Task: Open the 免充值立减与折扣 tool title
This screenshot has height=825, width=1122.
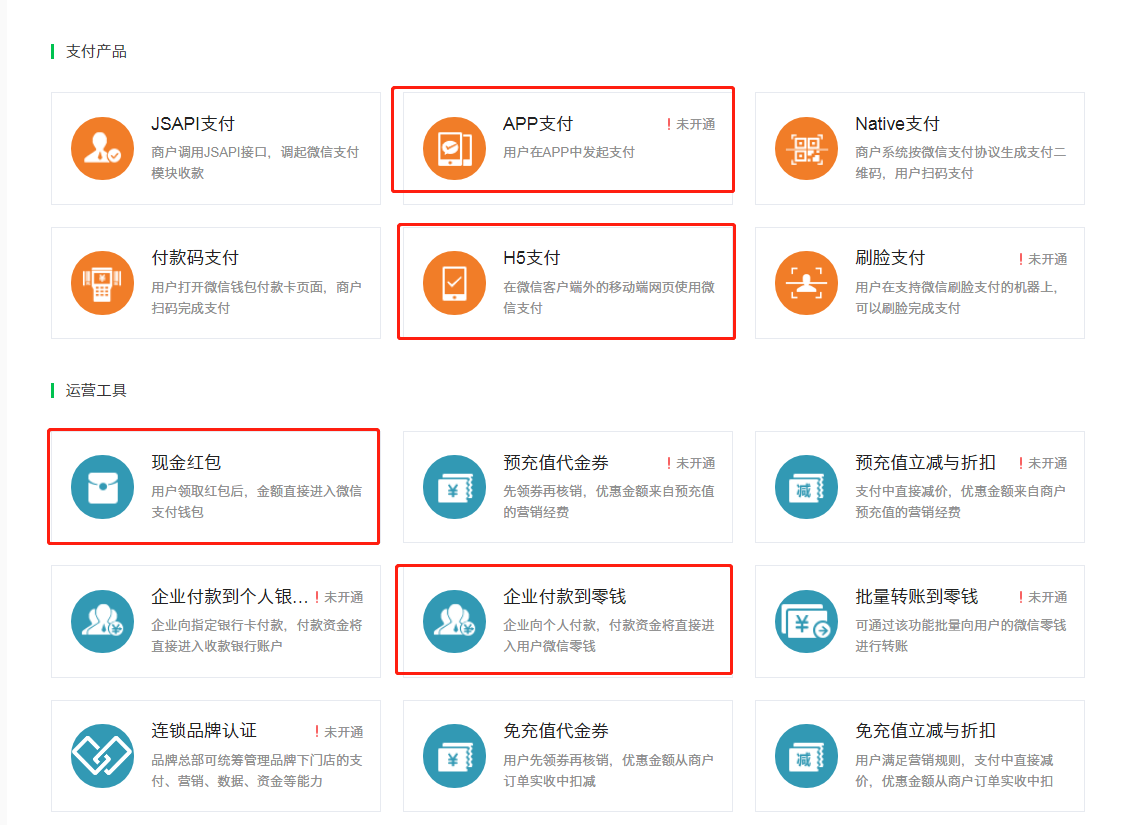Action: [x=925, y=731]
